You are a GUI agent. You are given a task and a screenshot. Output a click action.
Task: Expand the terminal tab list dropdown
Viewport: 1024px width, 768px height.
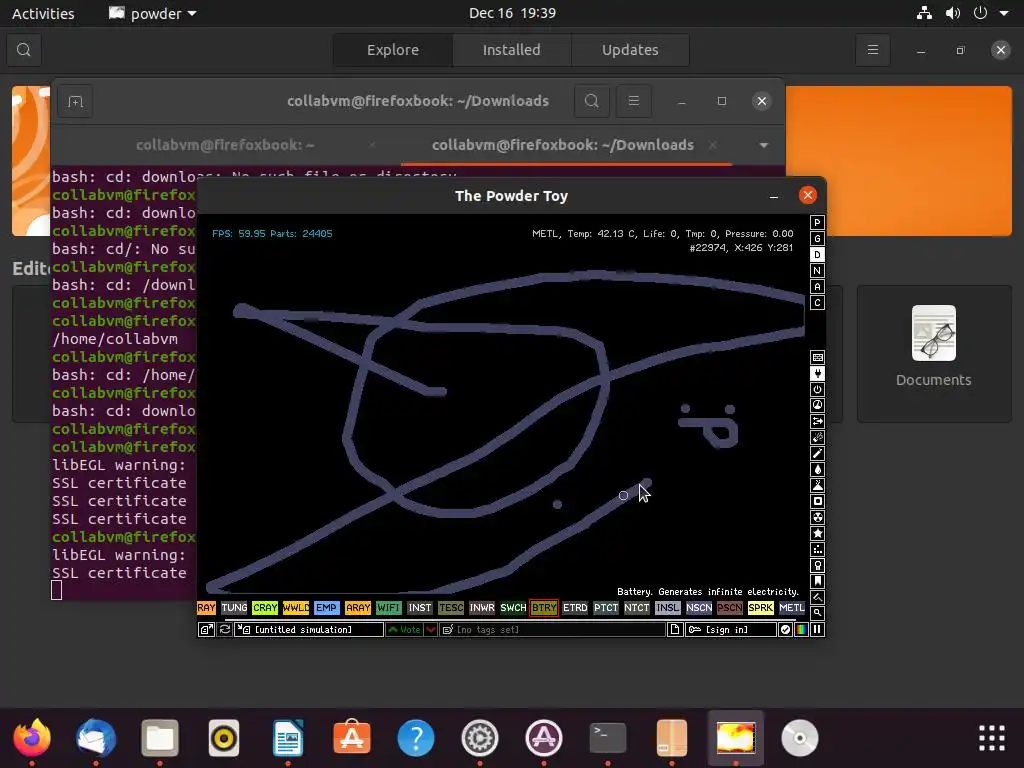pos(763,145)
